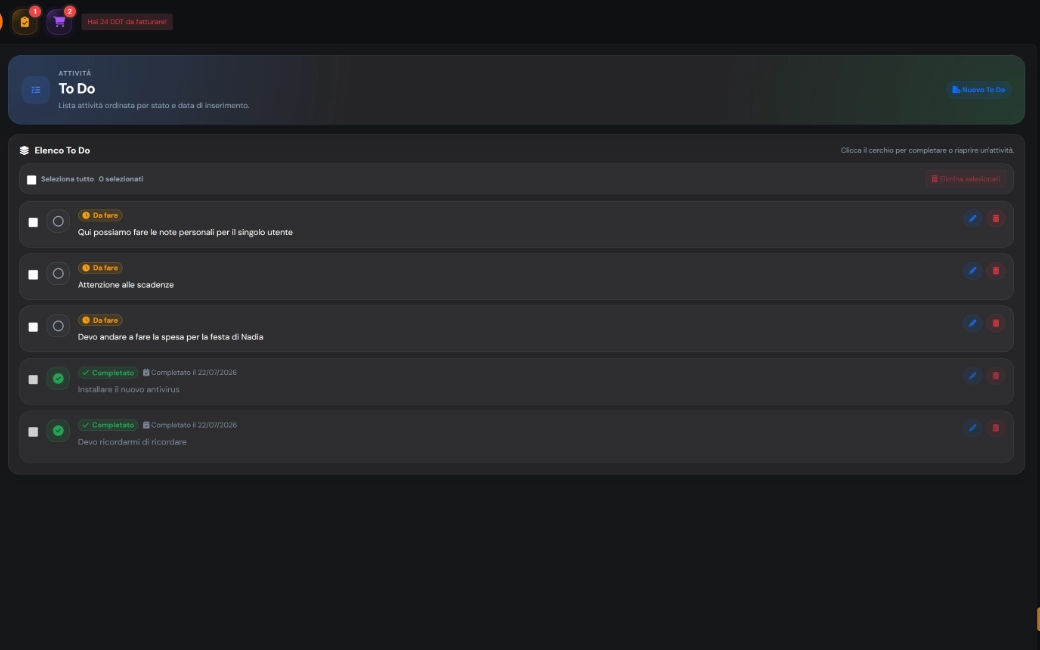Click text 'Devo andare a fare la spesa per la festa di Nadia'
The width and height of the screenshot is (1040, 650).
coord(170,337)
